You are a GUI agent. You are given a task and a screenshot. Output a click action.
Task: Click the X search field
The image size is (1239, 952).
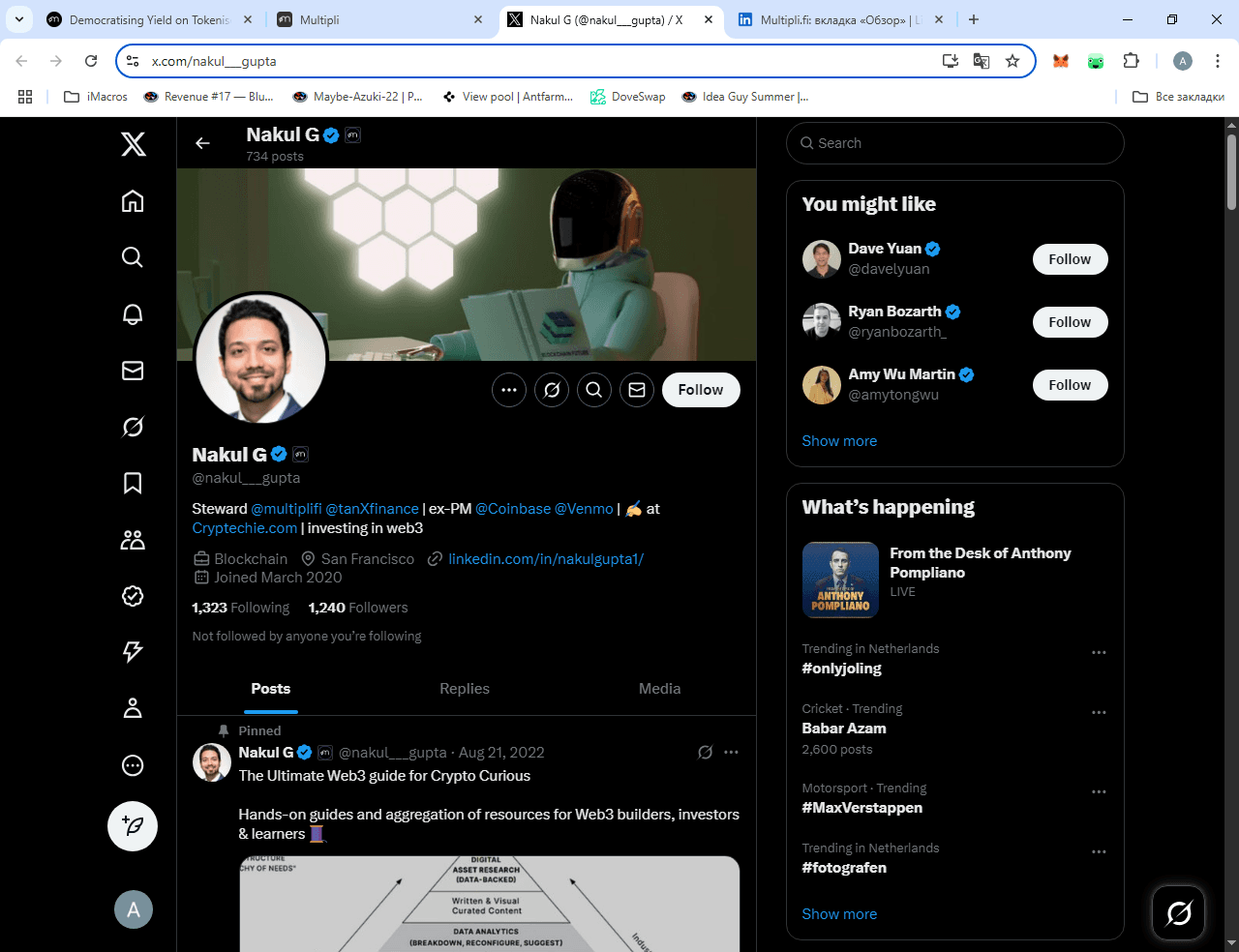tap(955, 143)
